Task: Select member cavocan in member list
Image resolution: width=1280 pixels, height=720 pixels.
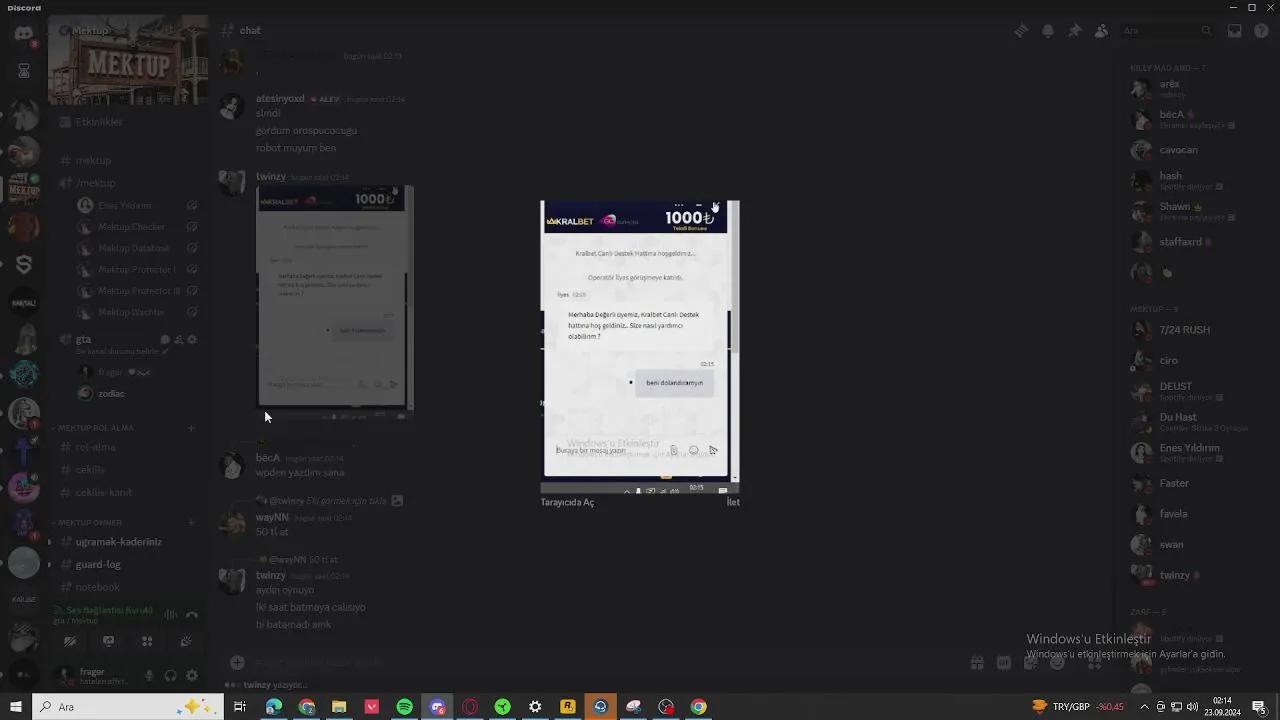Action: click(1190, 150)
